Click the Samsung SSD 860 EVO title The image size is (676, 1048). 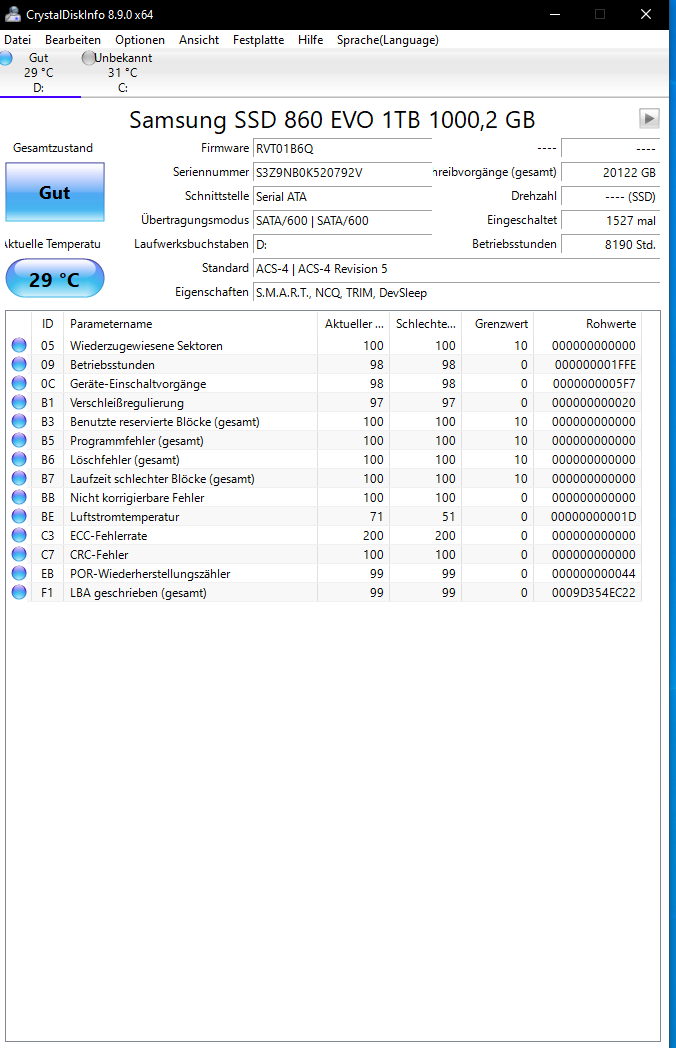(332, 120)
